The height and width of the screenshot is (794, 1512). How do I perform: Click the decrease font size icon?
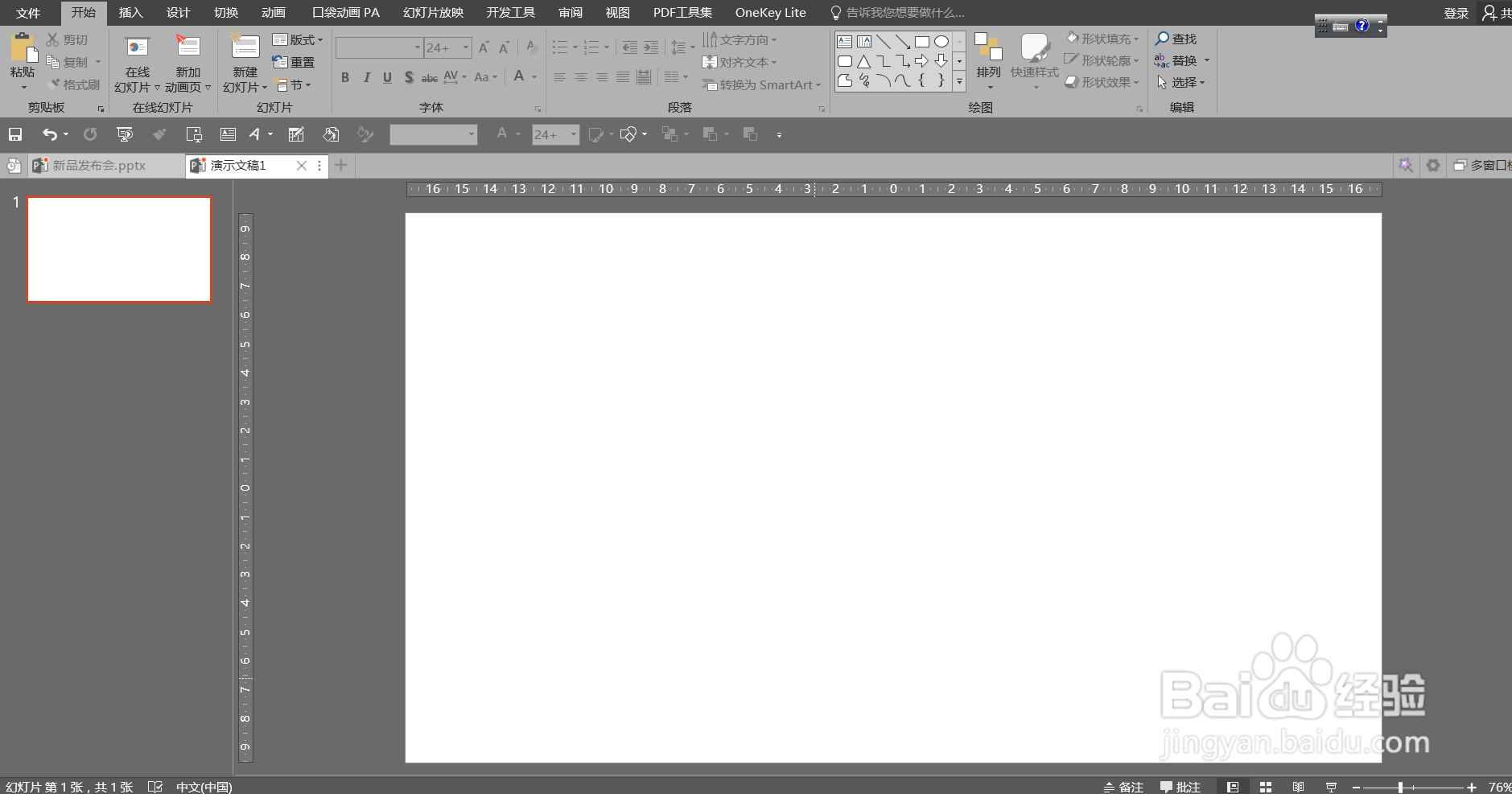coord(504,48)
